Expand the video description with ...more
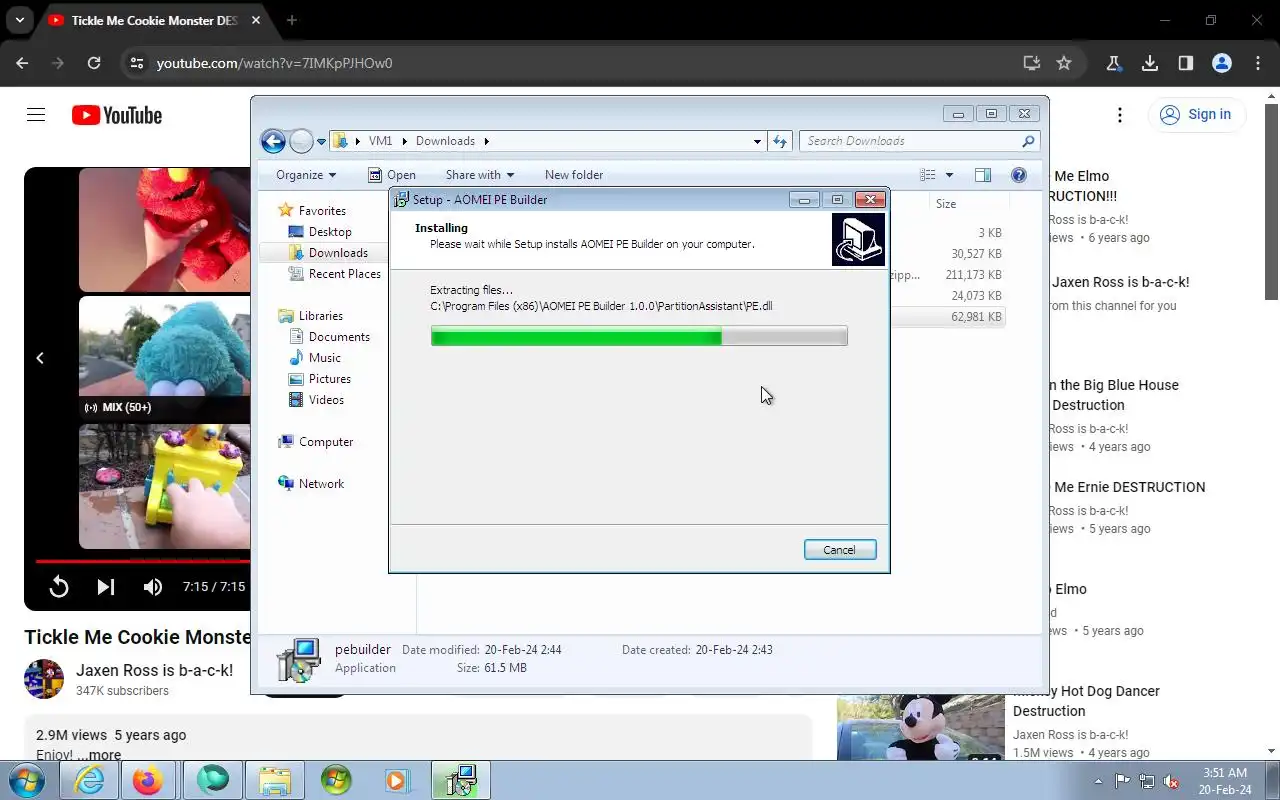 99,755
